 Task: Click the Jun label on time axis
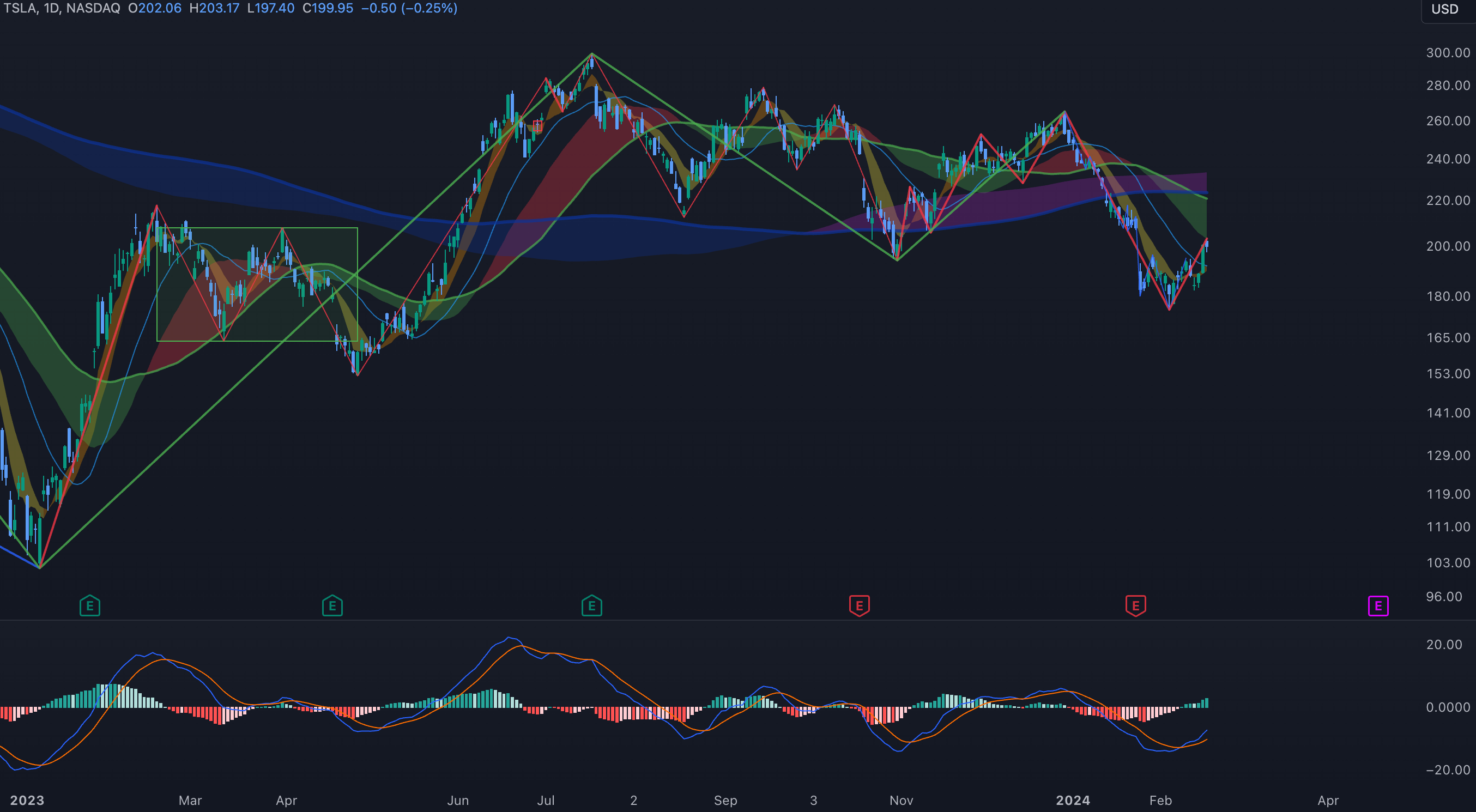(458, 800)
